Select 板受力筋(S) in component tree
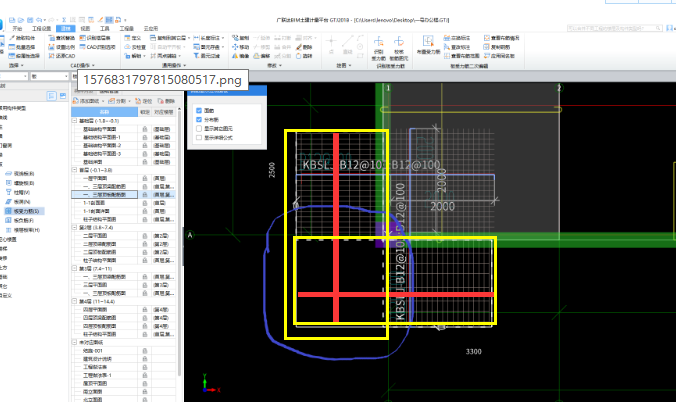The height and width of the screenshot is (402, 676). point(22,211)
